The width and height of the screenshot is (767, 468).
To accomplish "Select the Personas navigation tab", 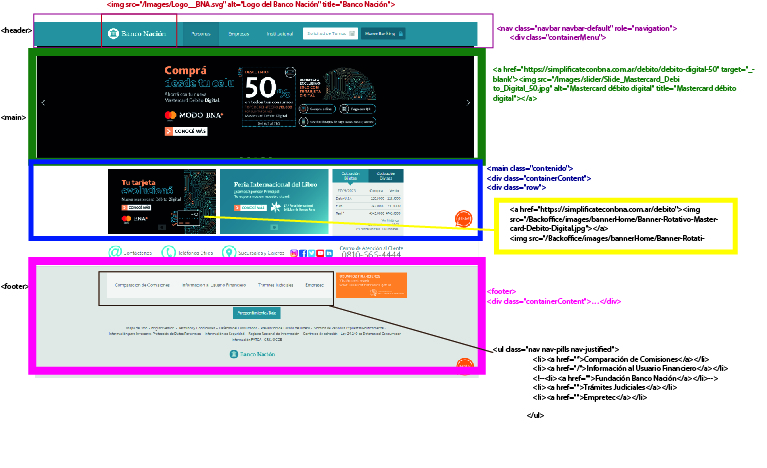I will pyautogui.click(x=201, y=34).
